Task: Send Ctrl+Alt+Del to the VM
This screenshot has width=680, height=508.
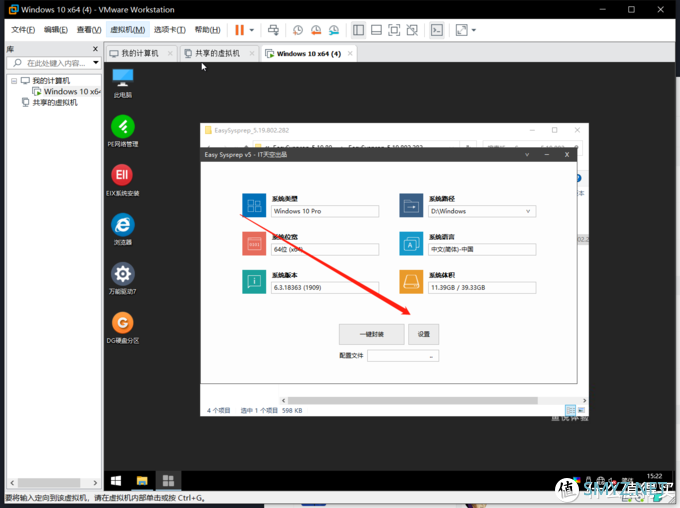Action: [273, 30]
